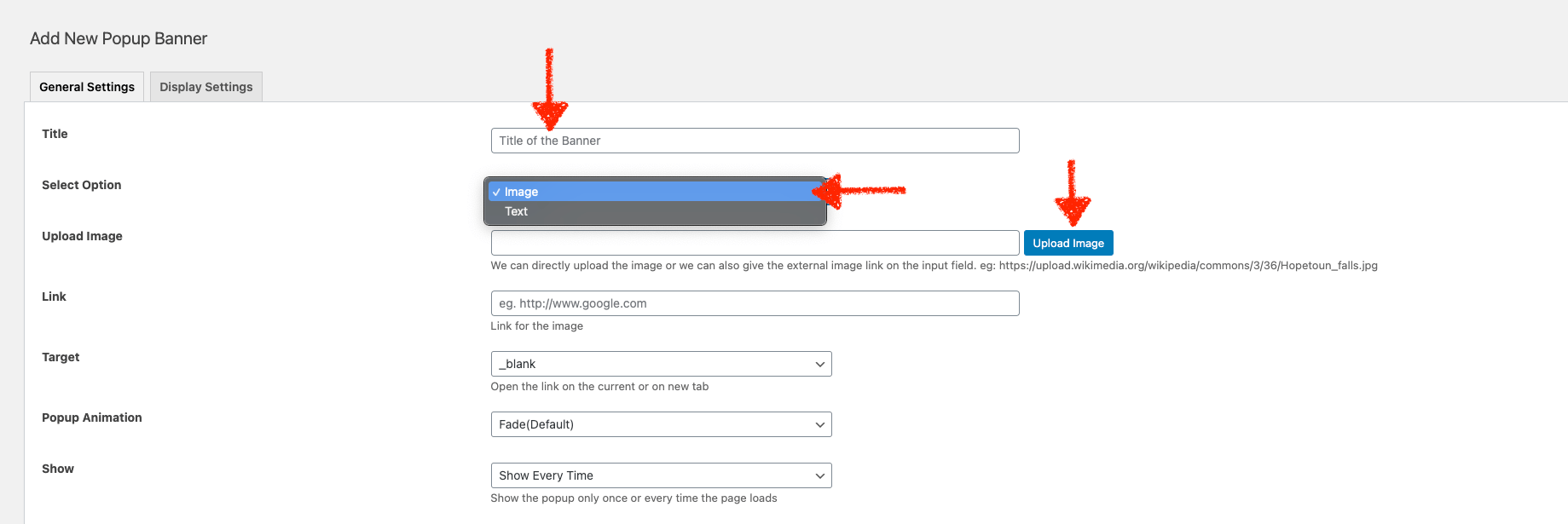The height and width of the screenshot is (524, 1568).
Task: Click the Hopetoun_falls.jpg example URL text
Action: [1189, 266]
